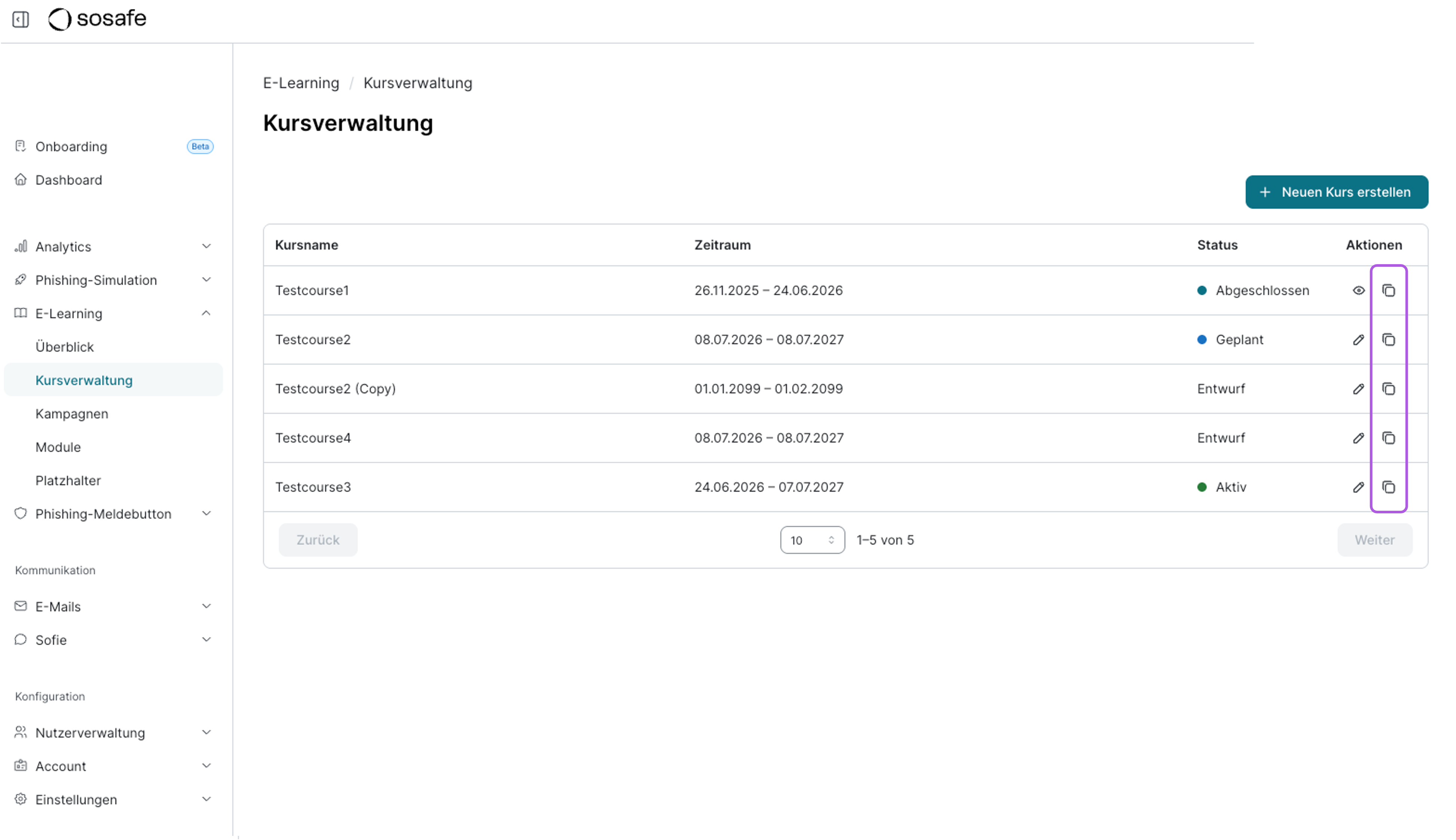
Task: Click the date range 26.11.2025 – 24.06.2026
Action: pos(768,291)
